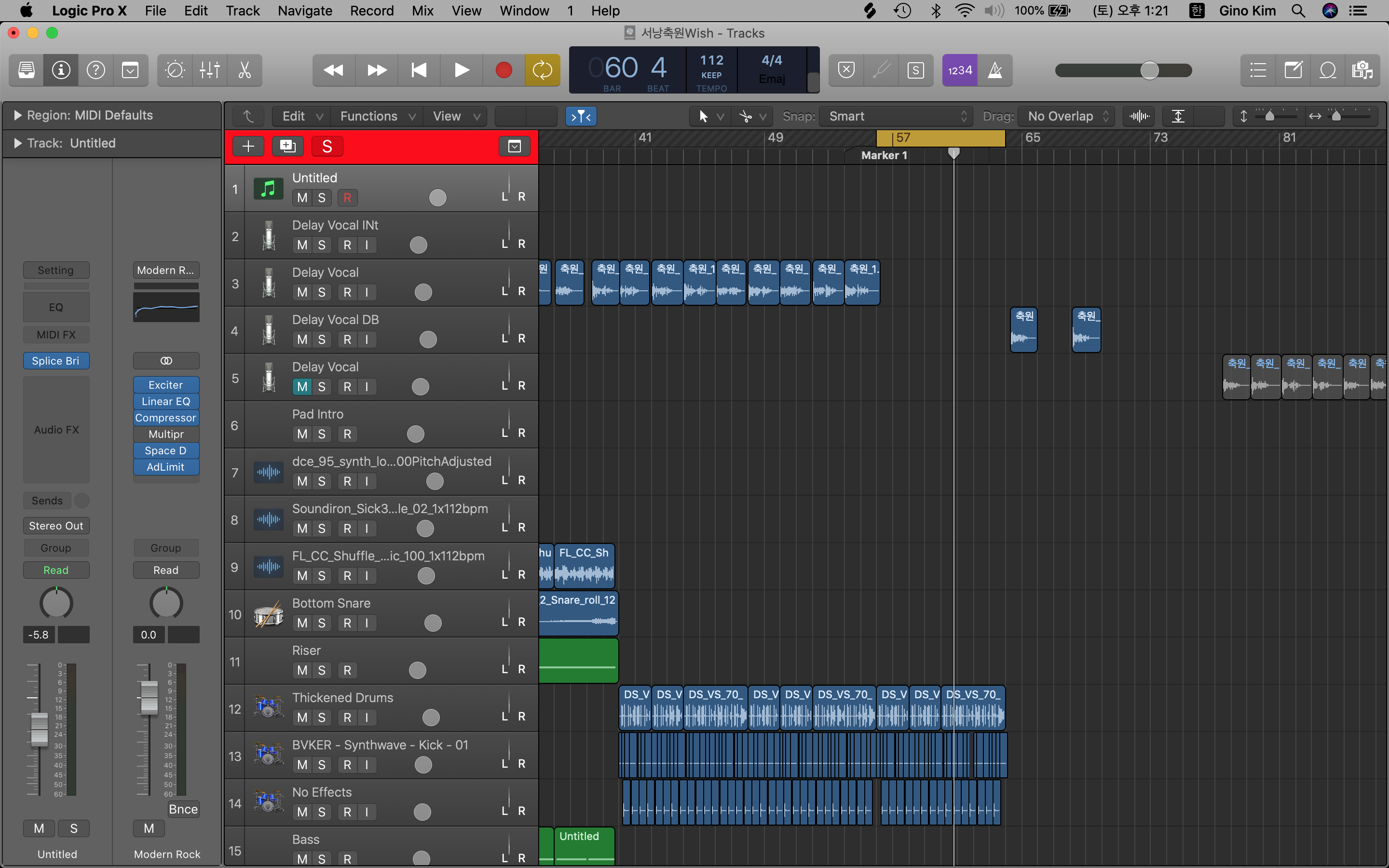This screenshot has height=868, width=1389.
Task: Expand the Region: MIDI Defaults disclosure triangle
Action: coord(17,115)
